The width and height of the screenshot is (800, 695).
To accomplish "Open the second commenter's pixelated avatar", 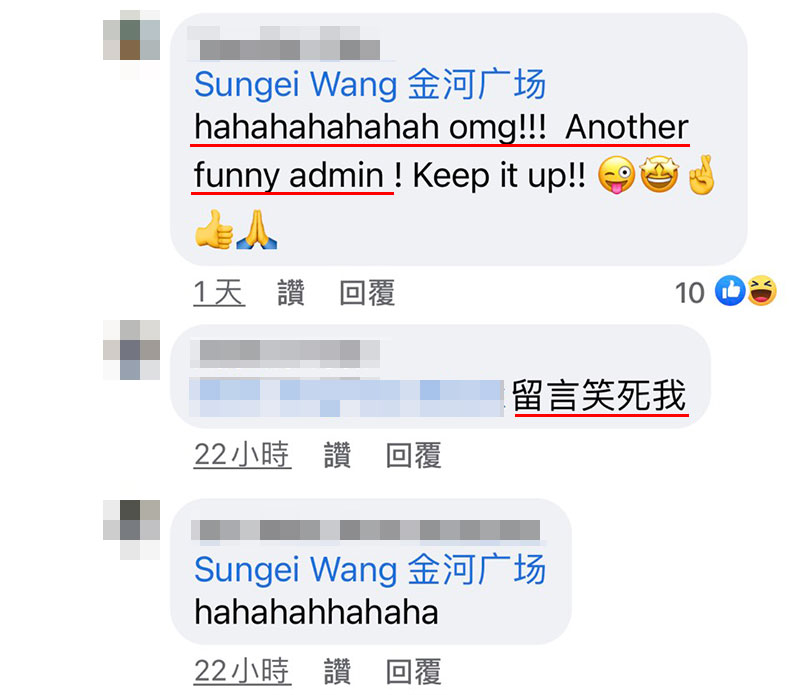I will click(x=132, y=350).
